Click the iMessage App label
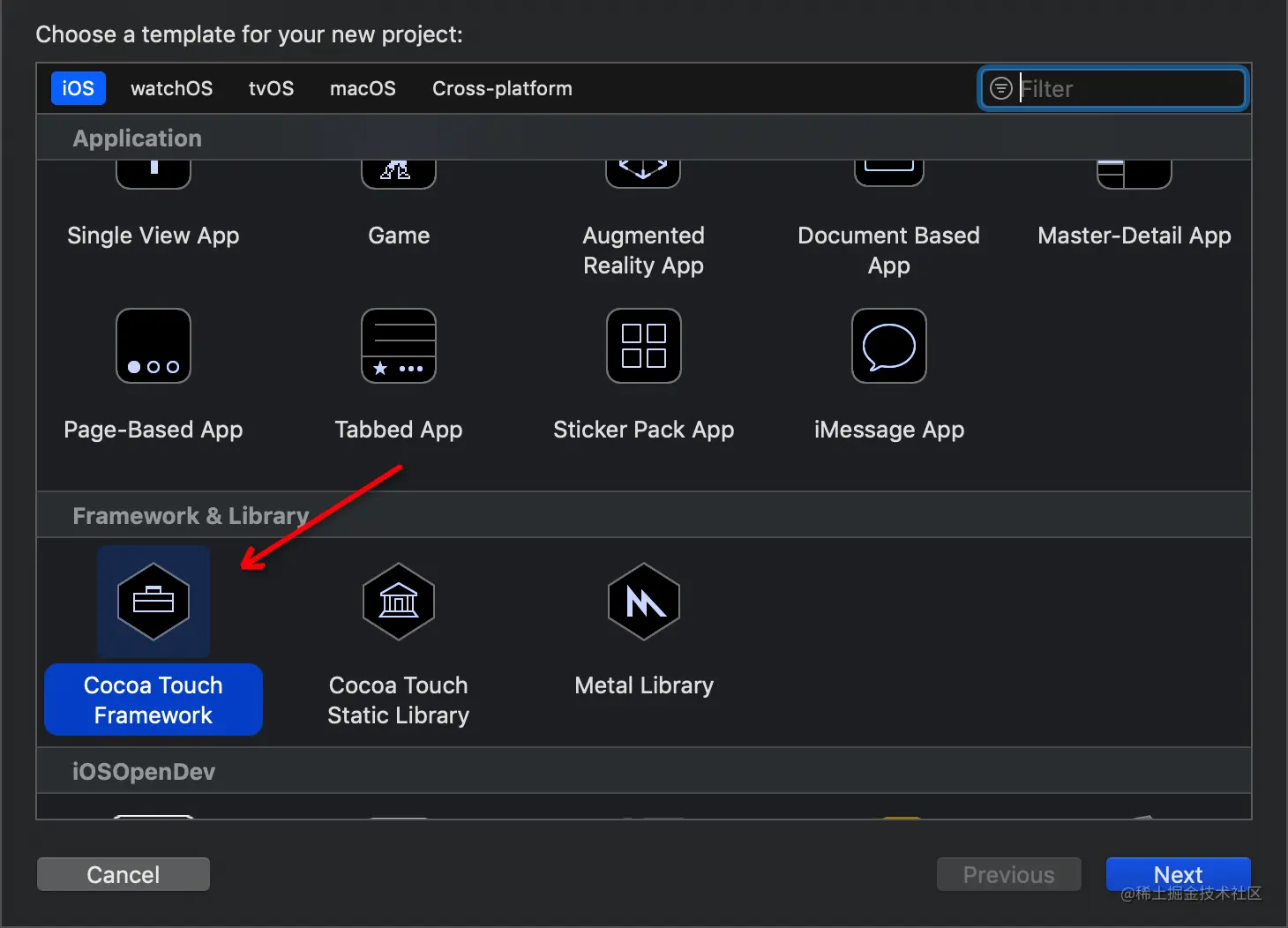 point(889,430)
